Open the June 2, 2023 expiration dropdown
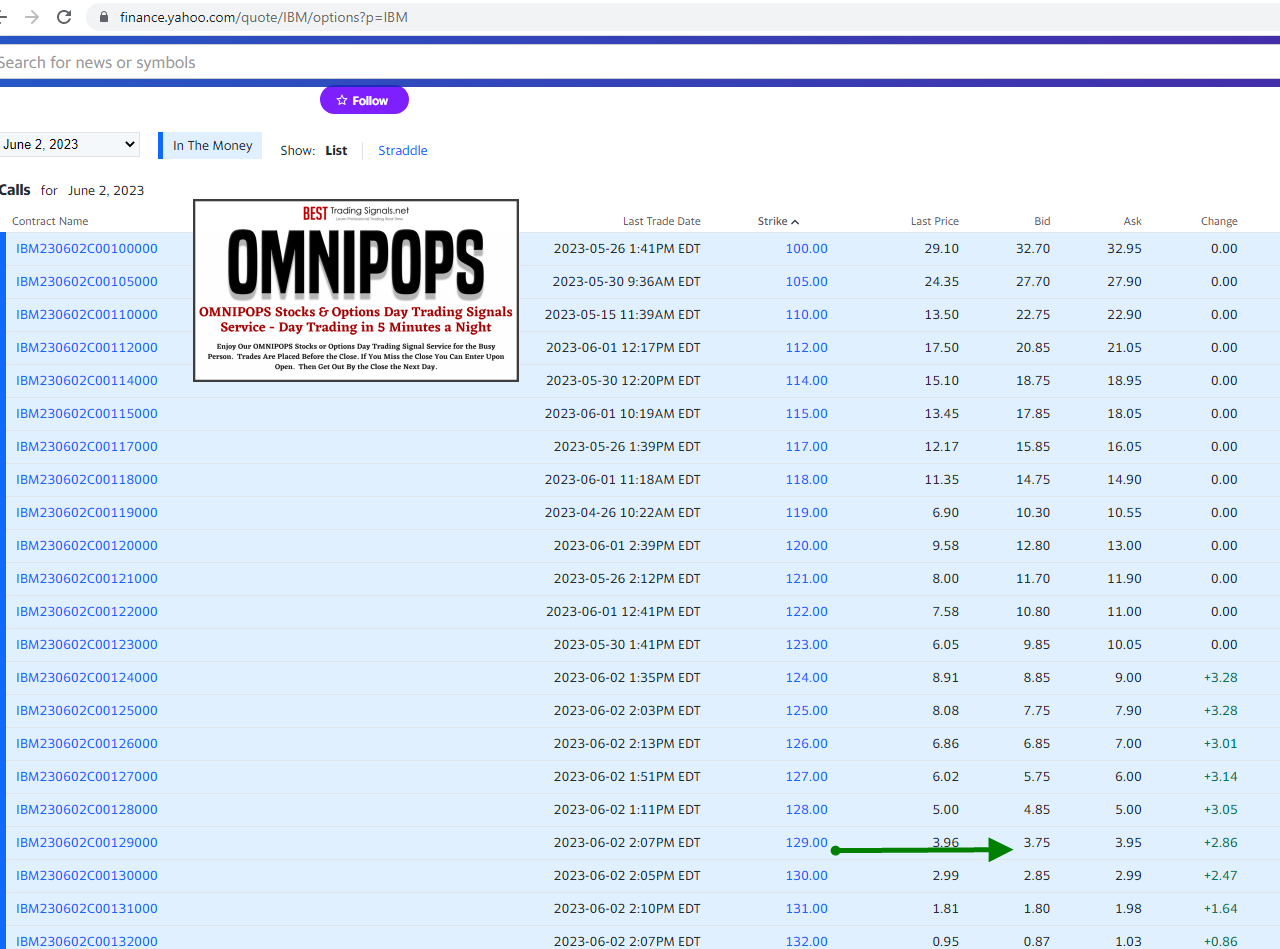 [x=69, y=145]
